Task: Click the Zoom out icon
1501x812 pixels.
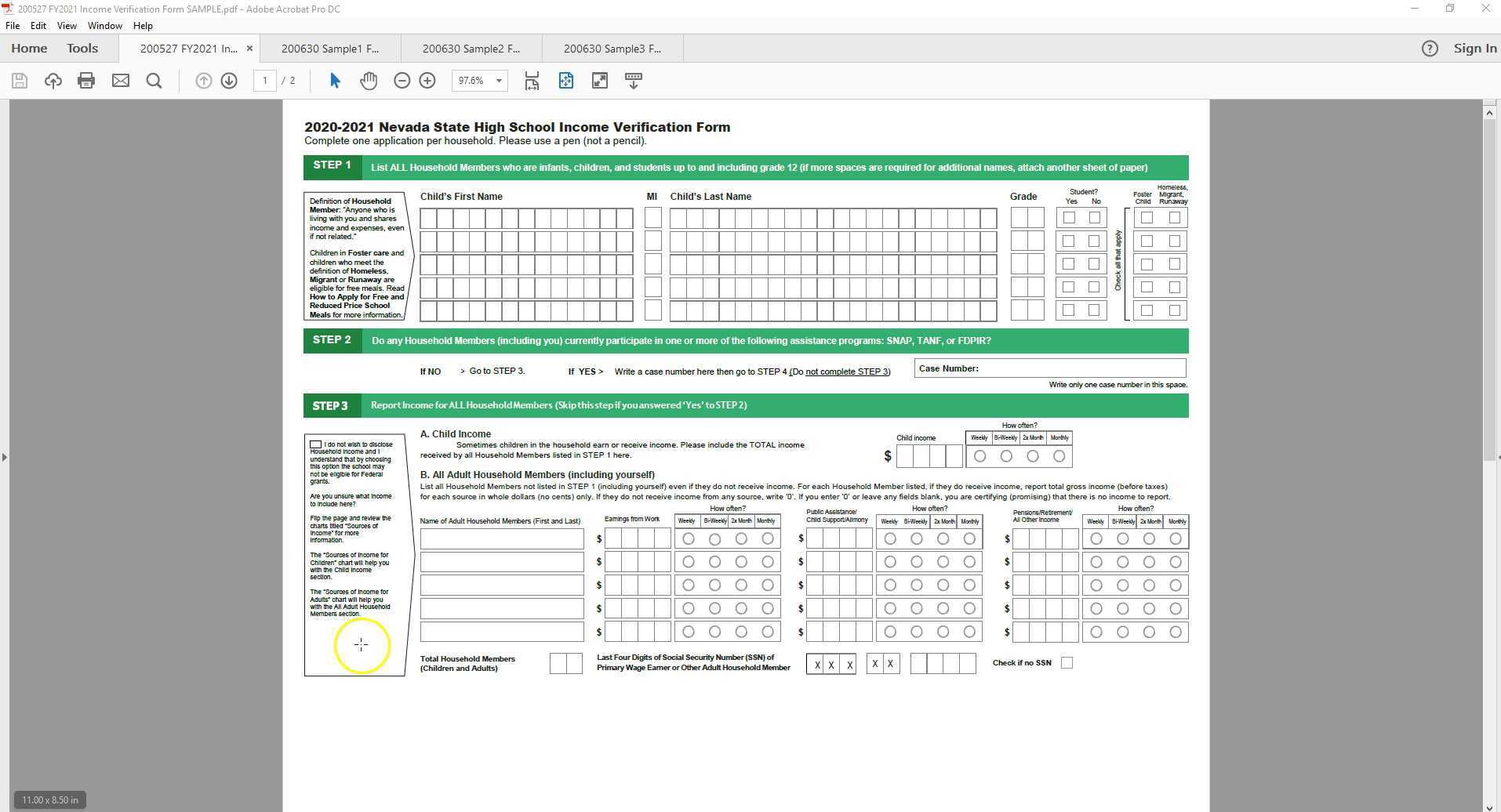Action: point(402,80)
